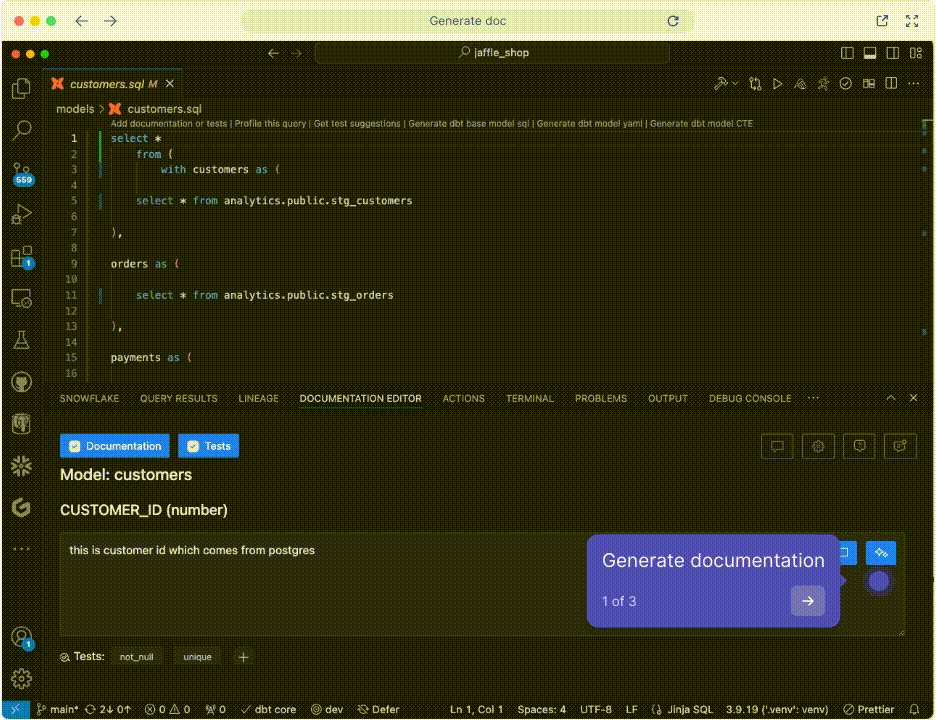Switch to the Lineage tab

point(258,397)
